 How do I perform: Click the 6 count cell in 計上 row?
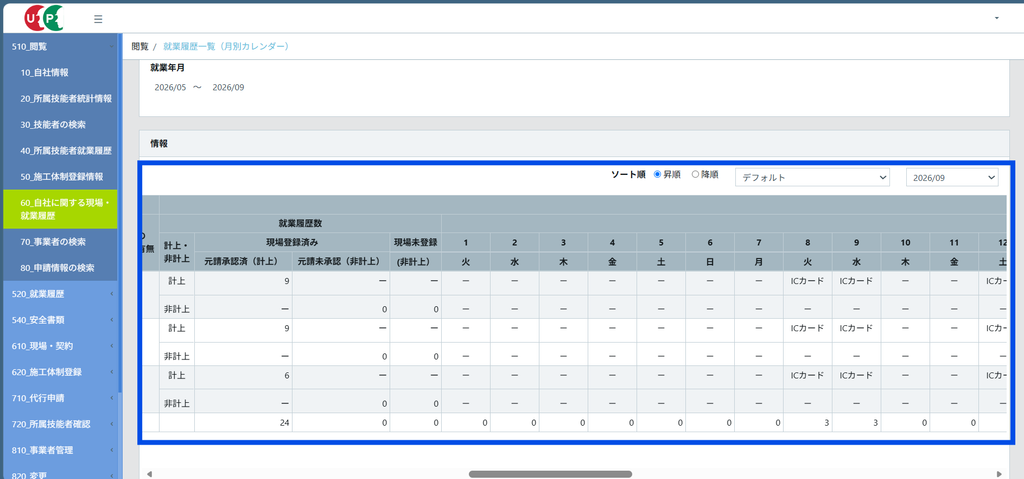[243, 377]
